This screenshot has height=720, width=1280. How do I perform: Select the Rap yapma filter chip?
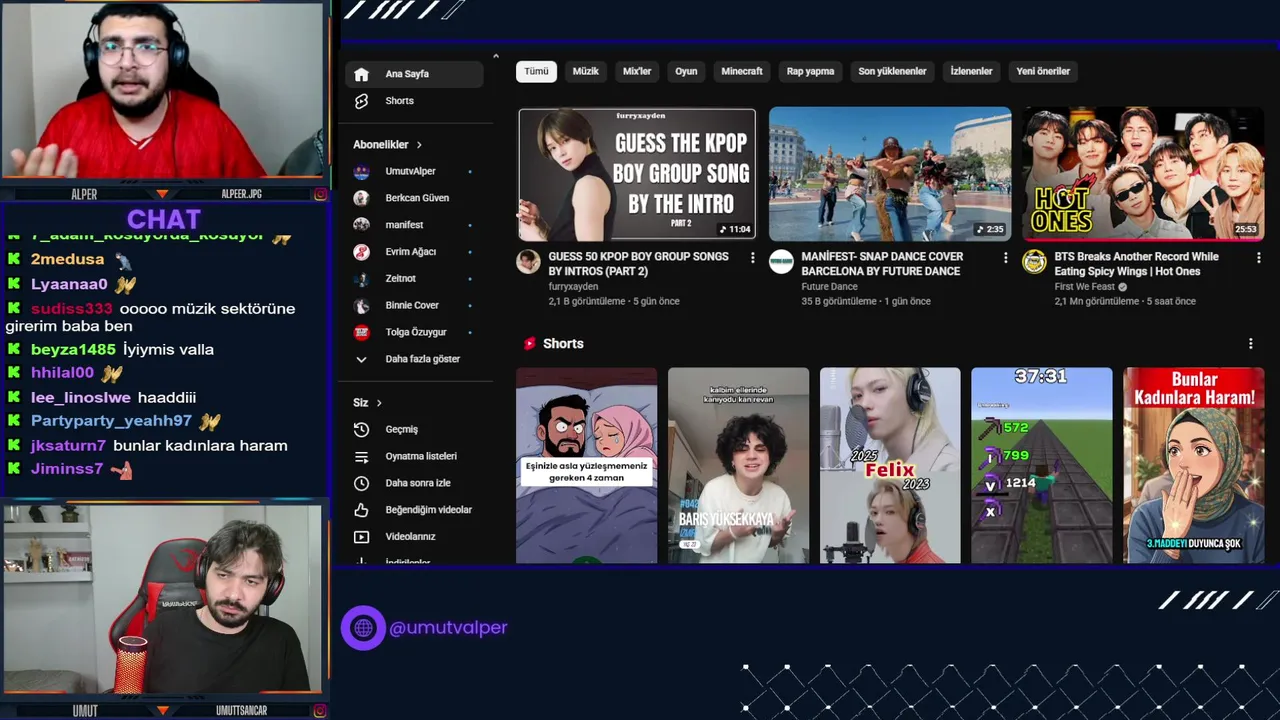point(810,72)
